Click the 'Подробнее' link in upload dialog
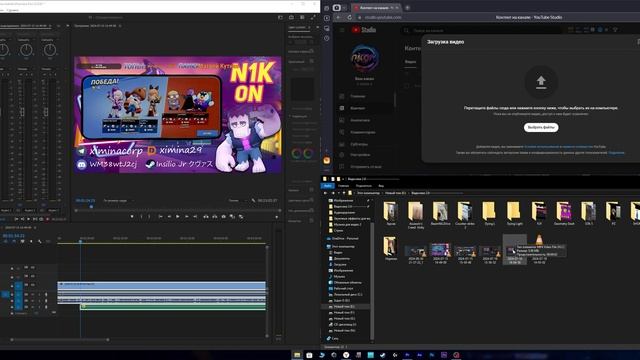Viewport: 640px width, 360px height. coord(616,153)
